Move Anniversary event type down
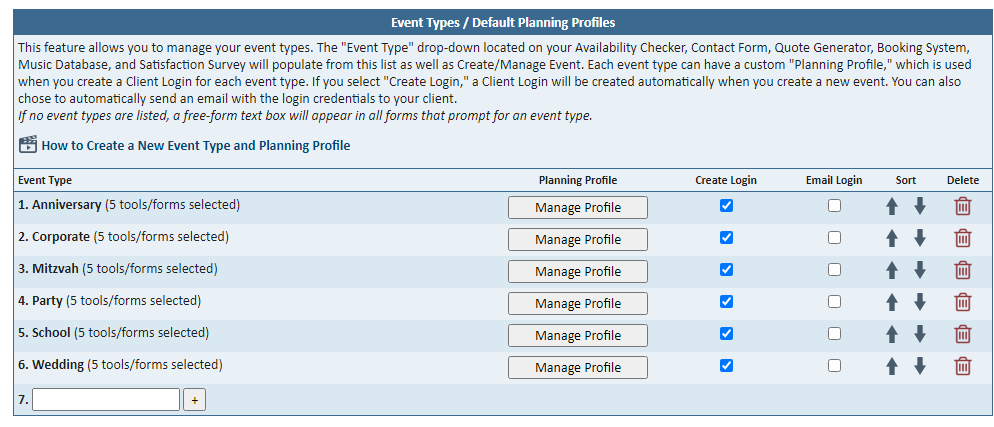The image size is (994, 427). pos(920,206)
